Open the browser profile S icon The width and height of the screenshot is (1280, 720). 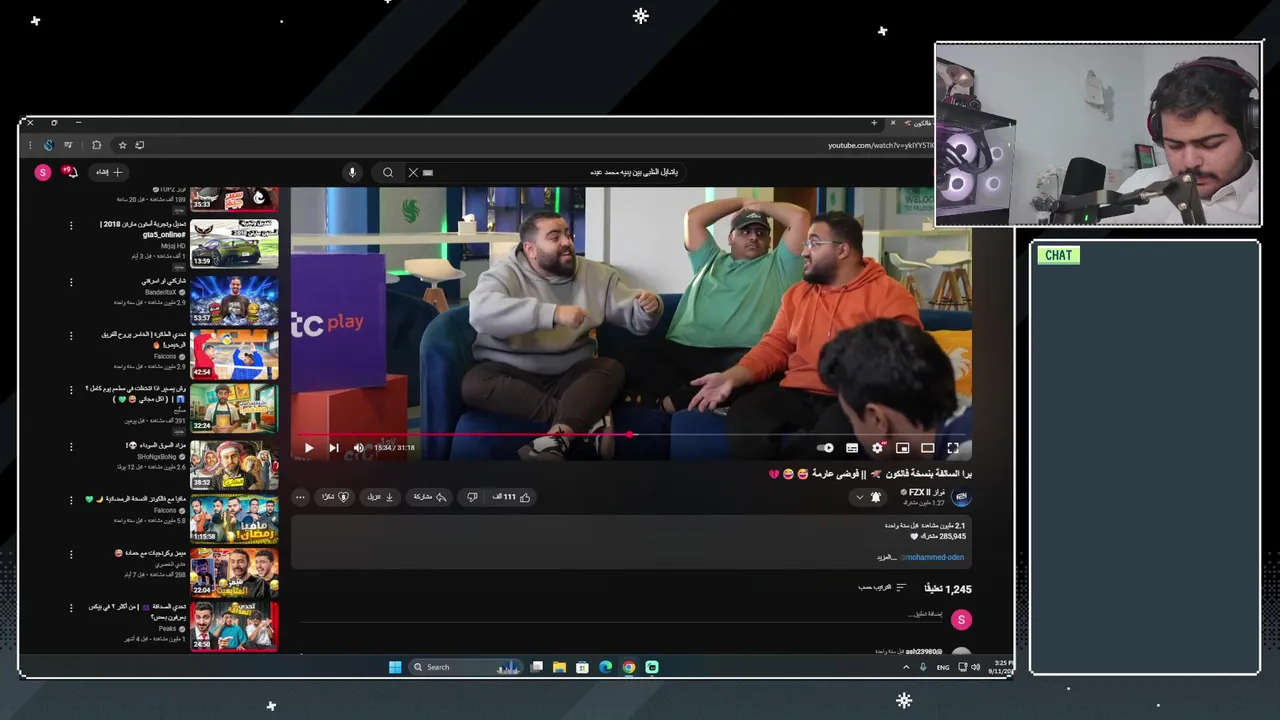[48, 145]
